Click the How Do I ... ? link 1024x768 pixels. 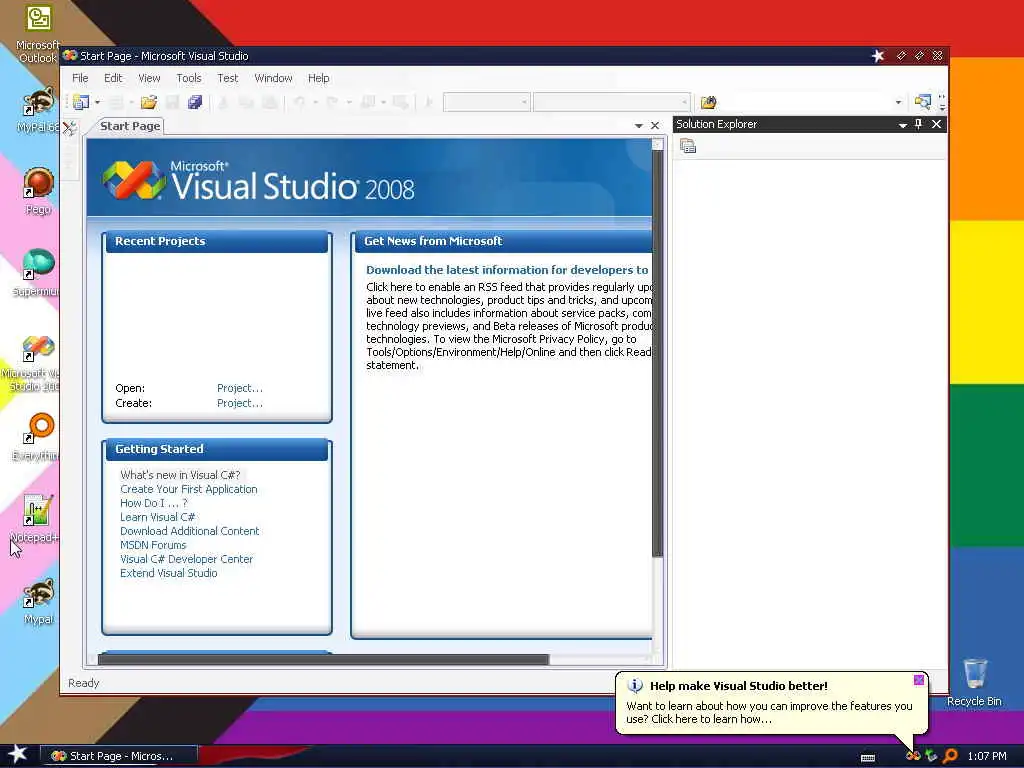[x=153, y=503]
